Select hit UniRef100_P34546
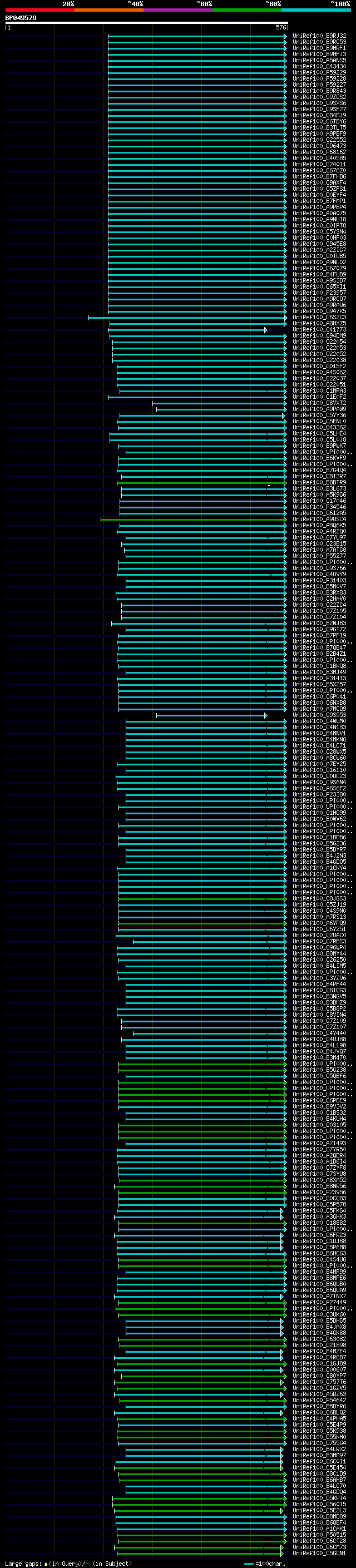Image resolution: width=356 pixels, height=1568 pixels. point(319,507)
